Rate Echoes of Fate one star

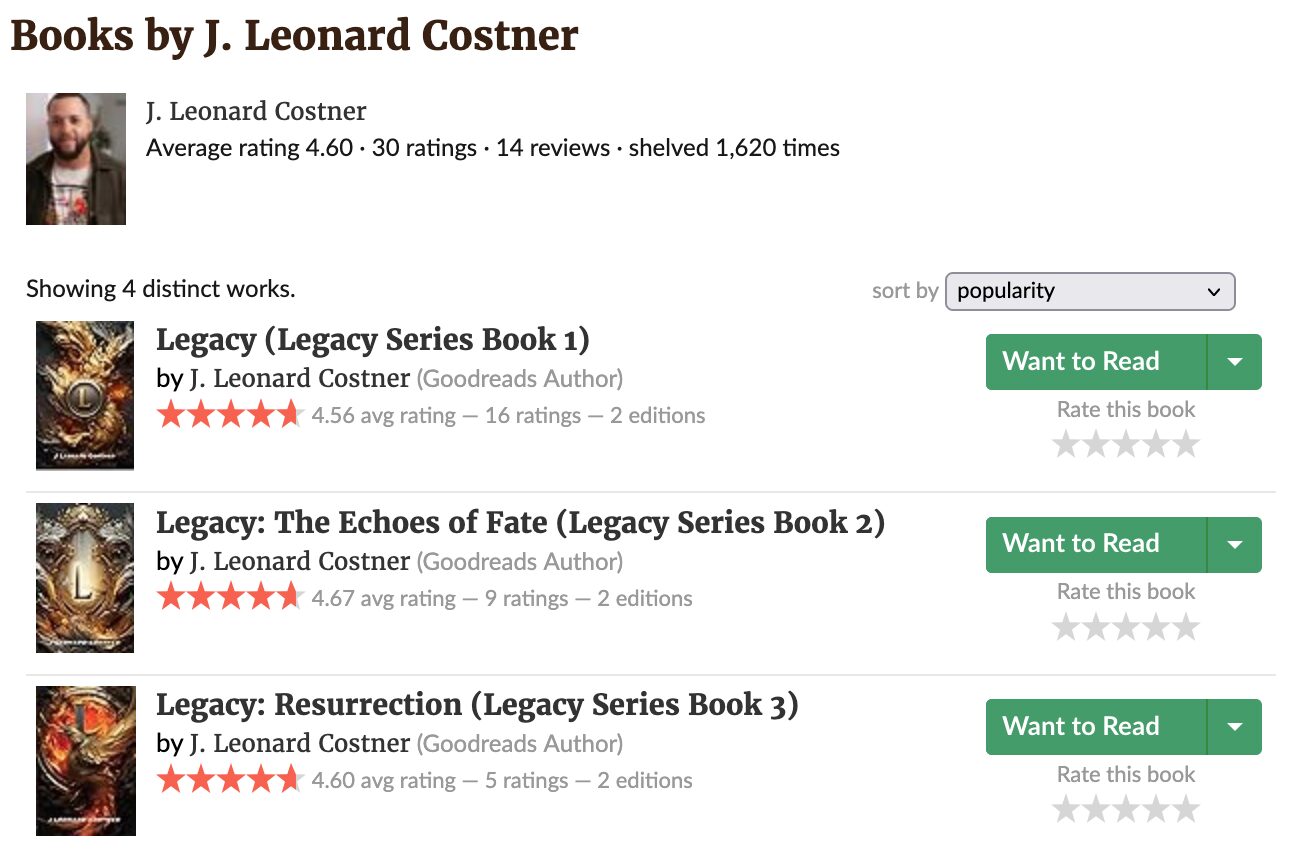1066,627
